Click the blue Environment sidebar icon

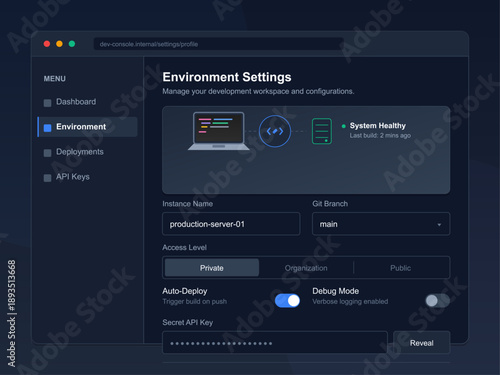pyautogui.click(x=48, y=128)
